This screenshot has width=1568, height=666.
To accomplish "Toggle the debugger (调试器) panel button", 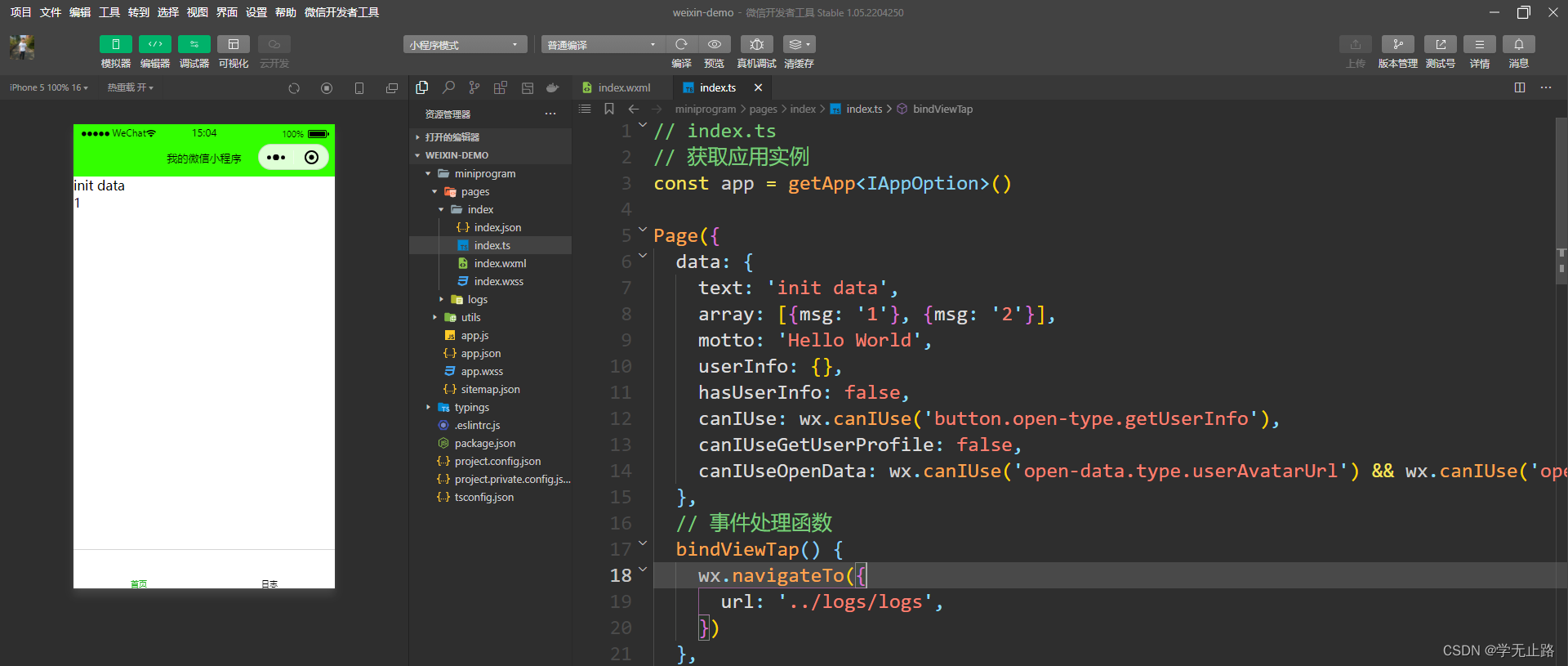I will tap(194, 44).
